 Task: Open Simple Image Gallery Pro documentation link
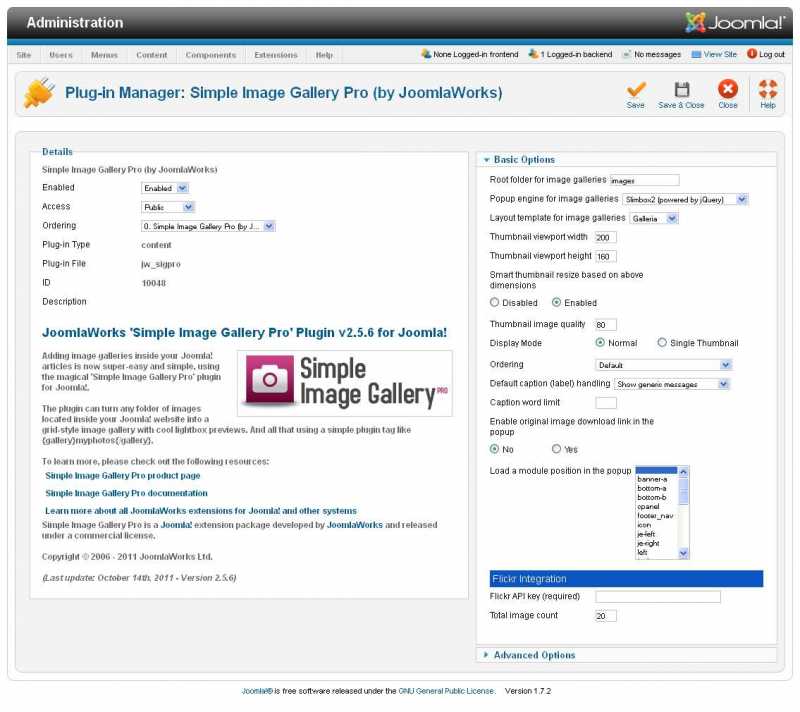click(126, 493)
